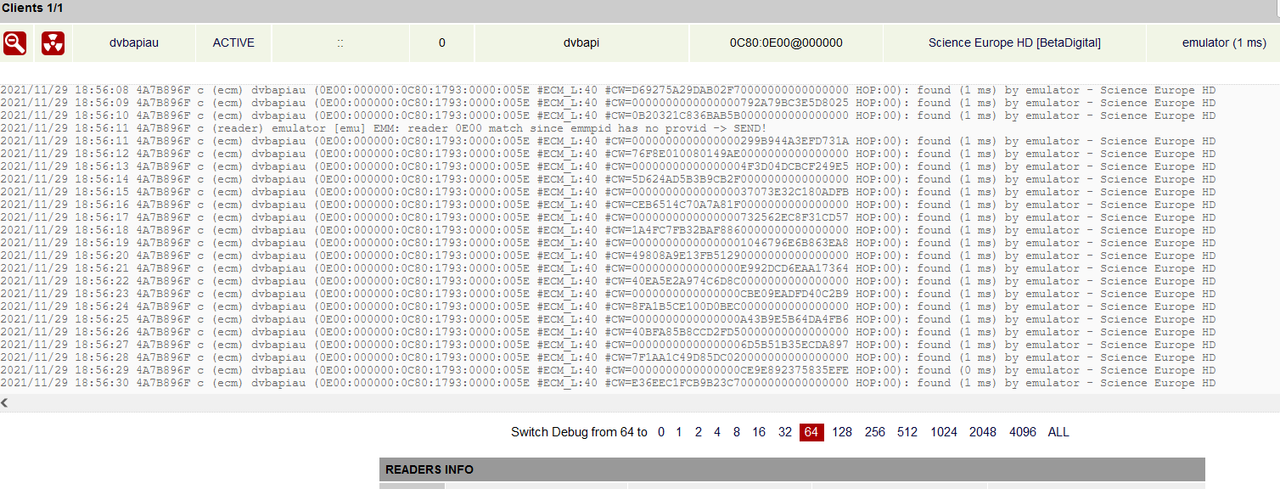Click the dvbapi protocol cell
Screen dimensions: 1280x489
(583, 43)
